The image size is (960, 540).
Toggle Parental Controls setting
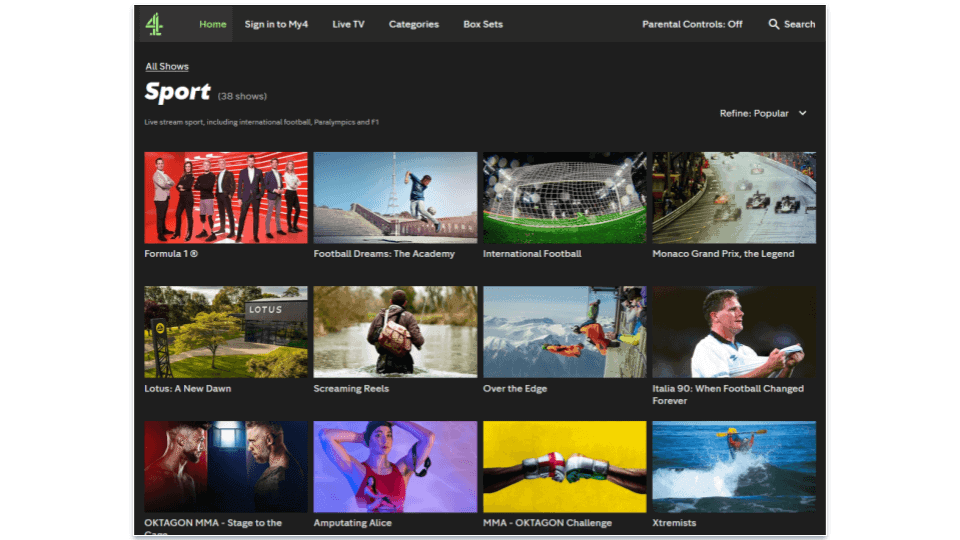pos(692,24)
